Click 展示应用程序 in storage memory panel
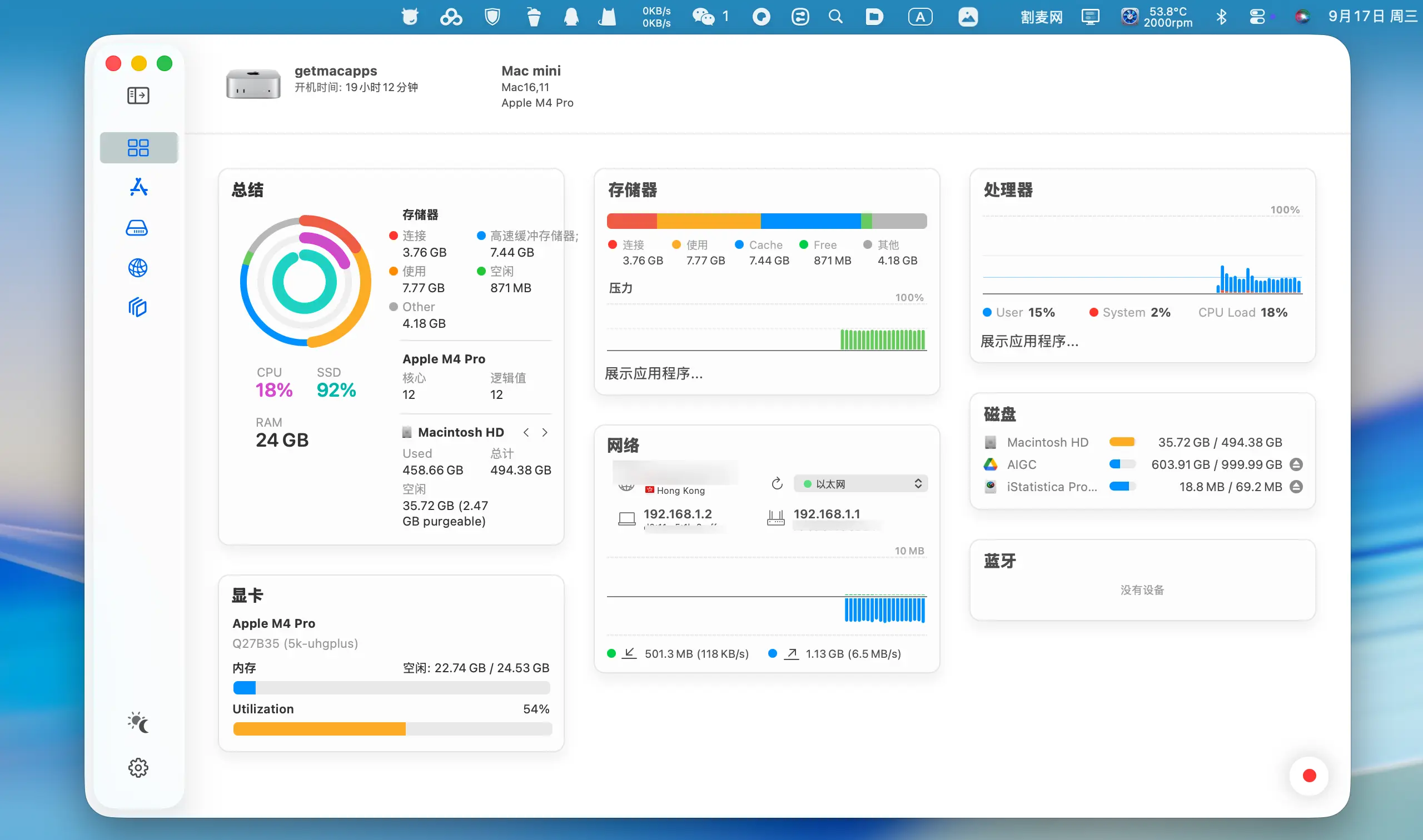Image resolution: width=1423 pixels, height=840 pixels. 654,373
